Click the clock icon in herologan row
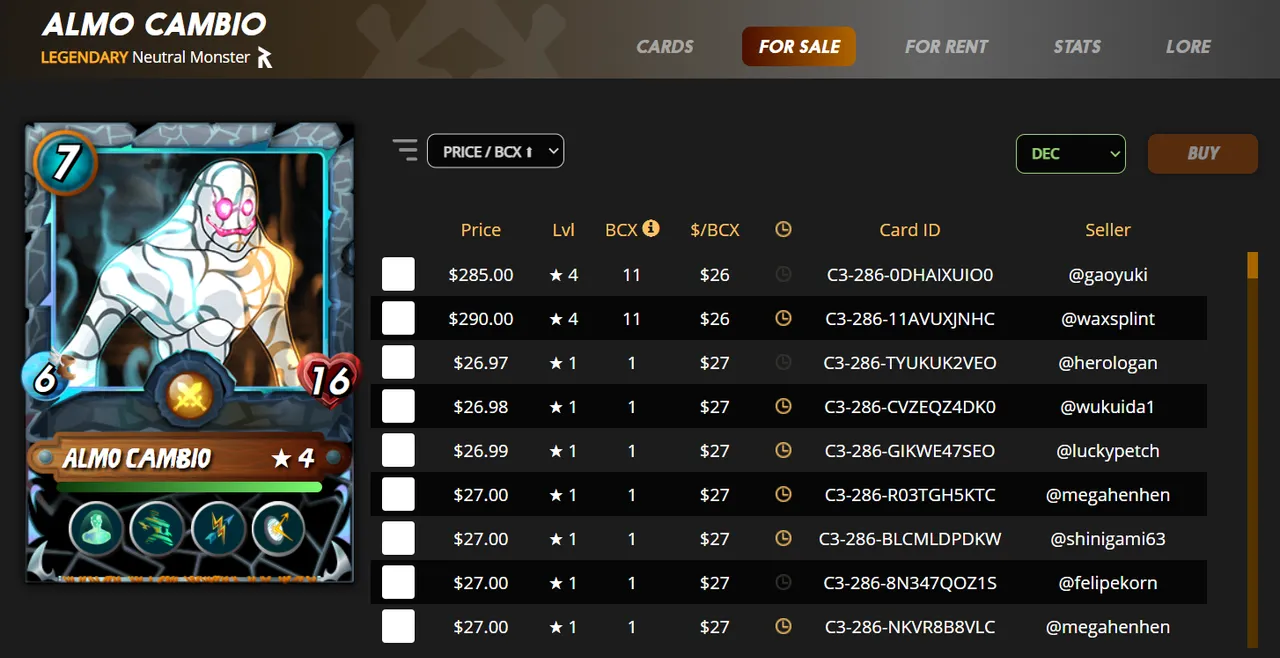This screenshot has height=658, width=1280. pos(783,362)
